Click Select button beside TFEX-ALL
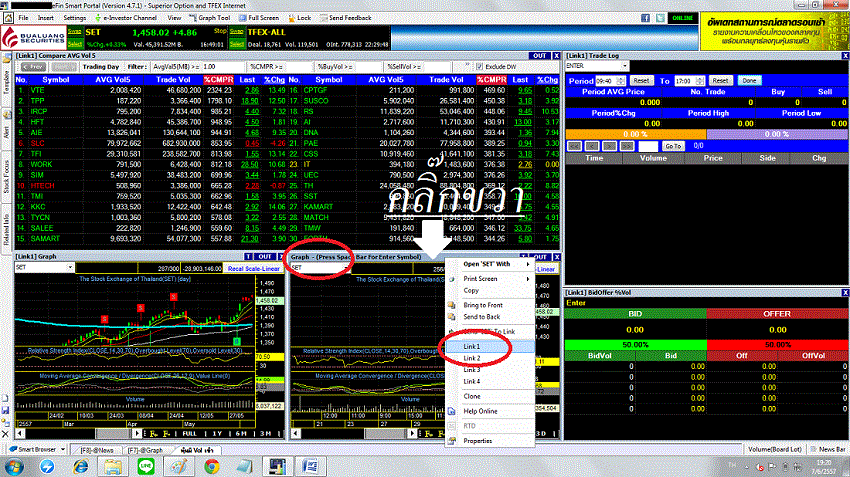Image resolution: width=850 pixels, height=477 pixels. 236,44
